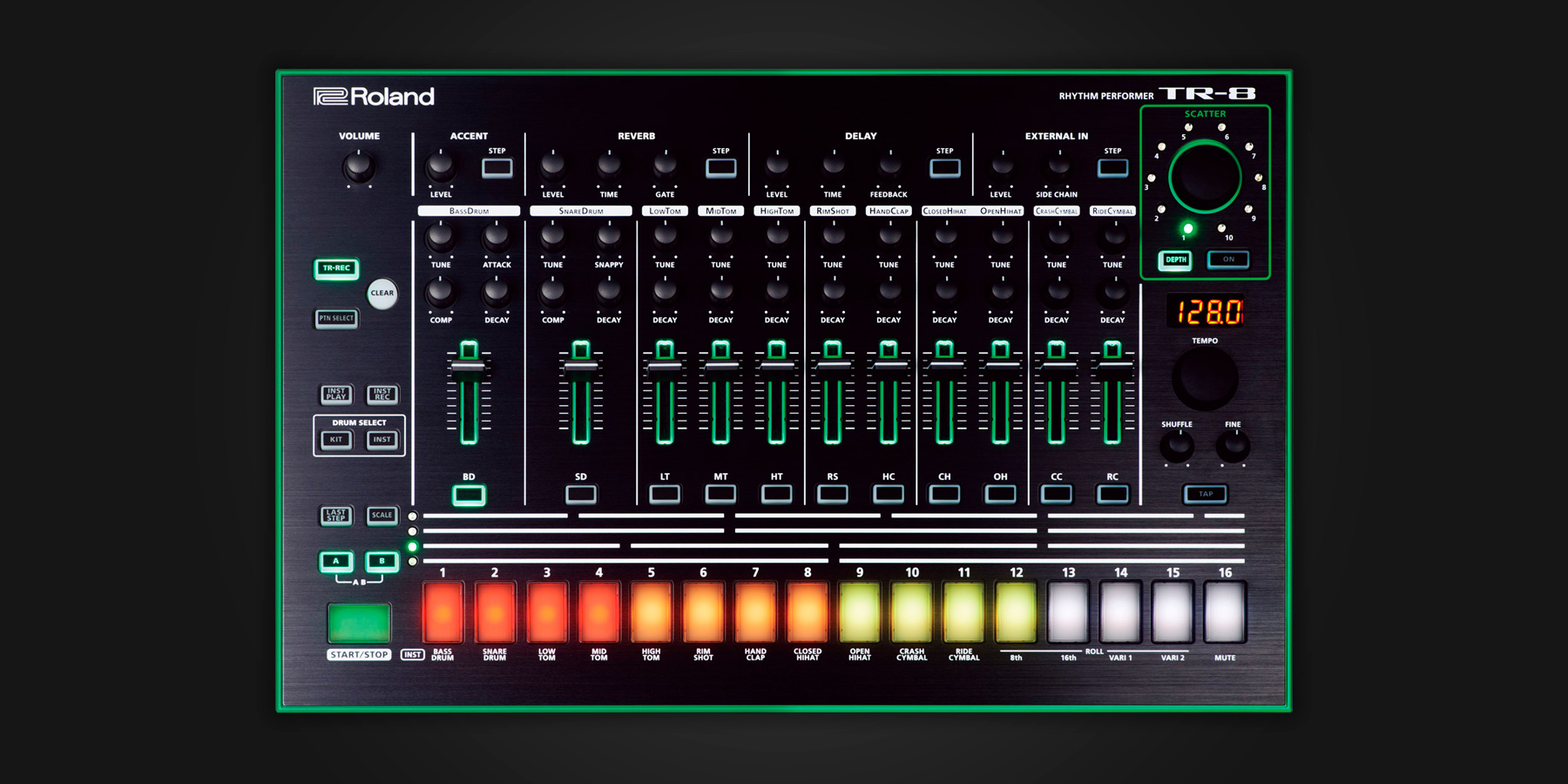The width and height of the screenshot is (1568, 784).
Task: Click the Bass Drum TUNE knob
Action: [x=441, y=236]
